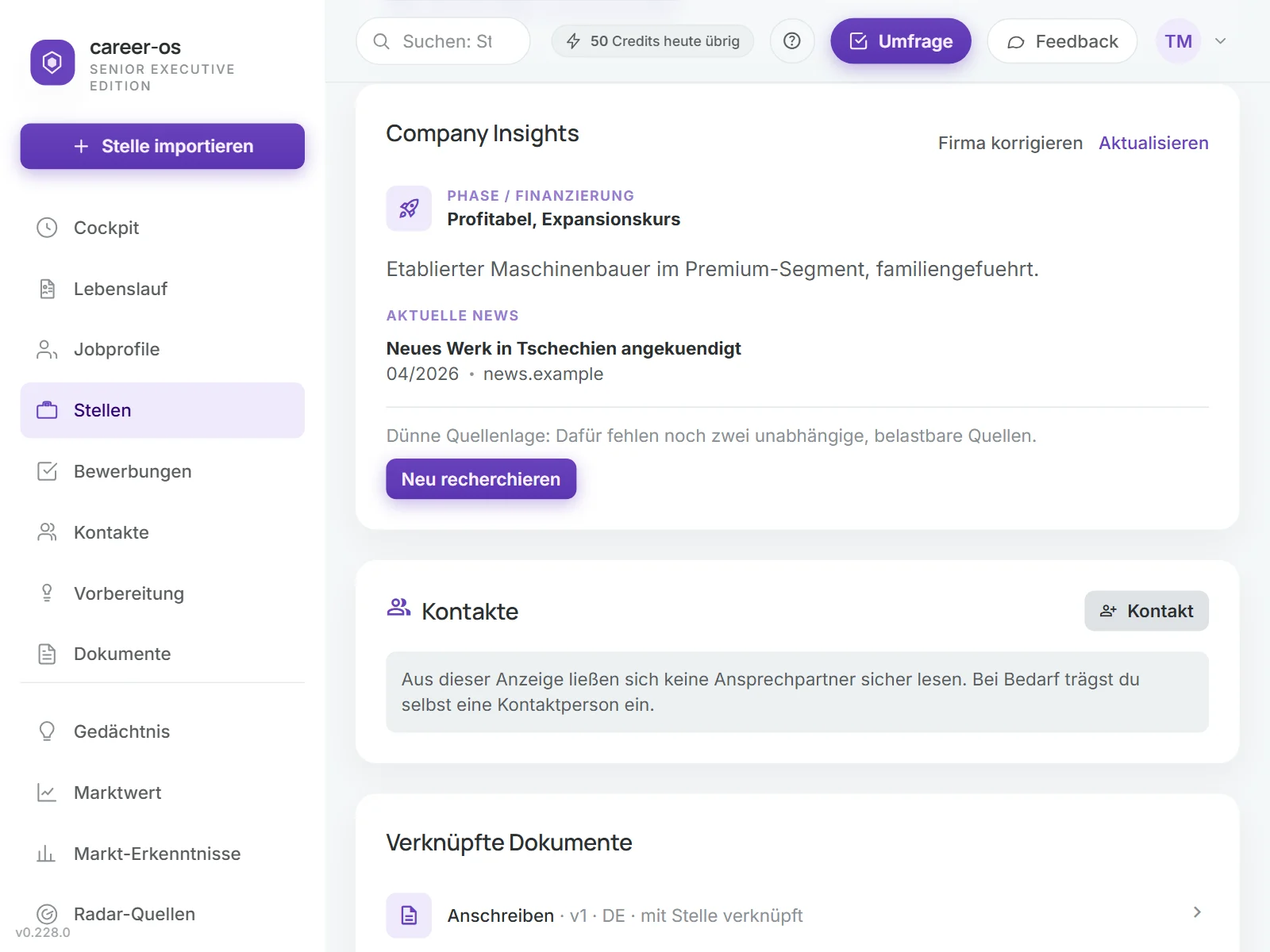Click the rocket phase icon
This screenshot has width=1270, height=952.
coord(409,209)
